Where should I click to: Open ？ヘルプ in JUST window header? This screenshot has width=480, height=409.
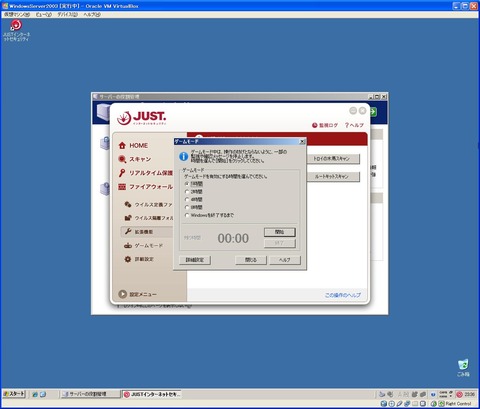pos(354,125)
